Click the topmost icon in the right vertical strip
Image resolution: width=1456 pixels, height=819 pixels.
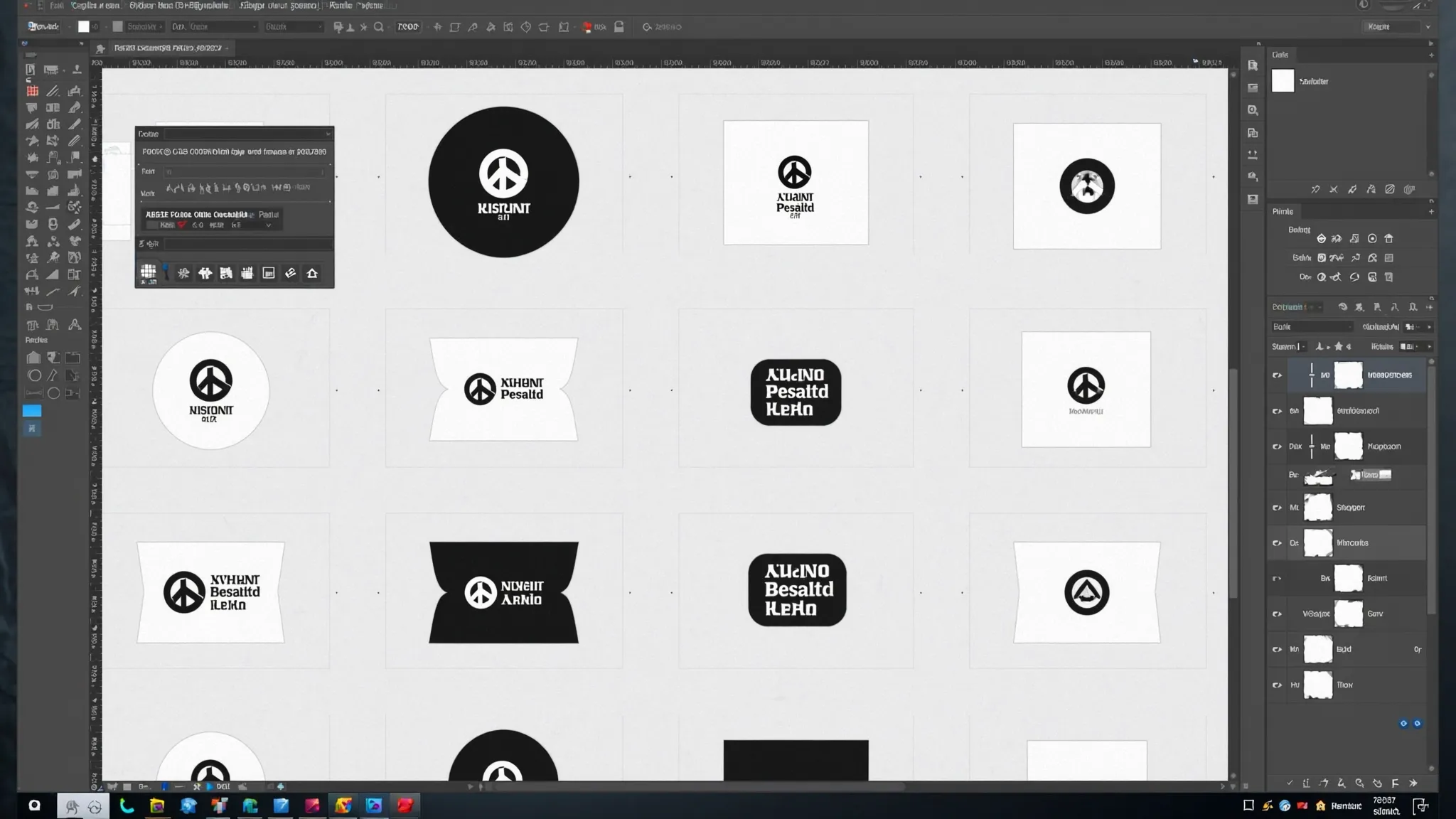point(1253,65)
